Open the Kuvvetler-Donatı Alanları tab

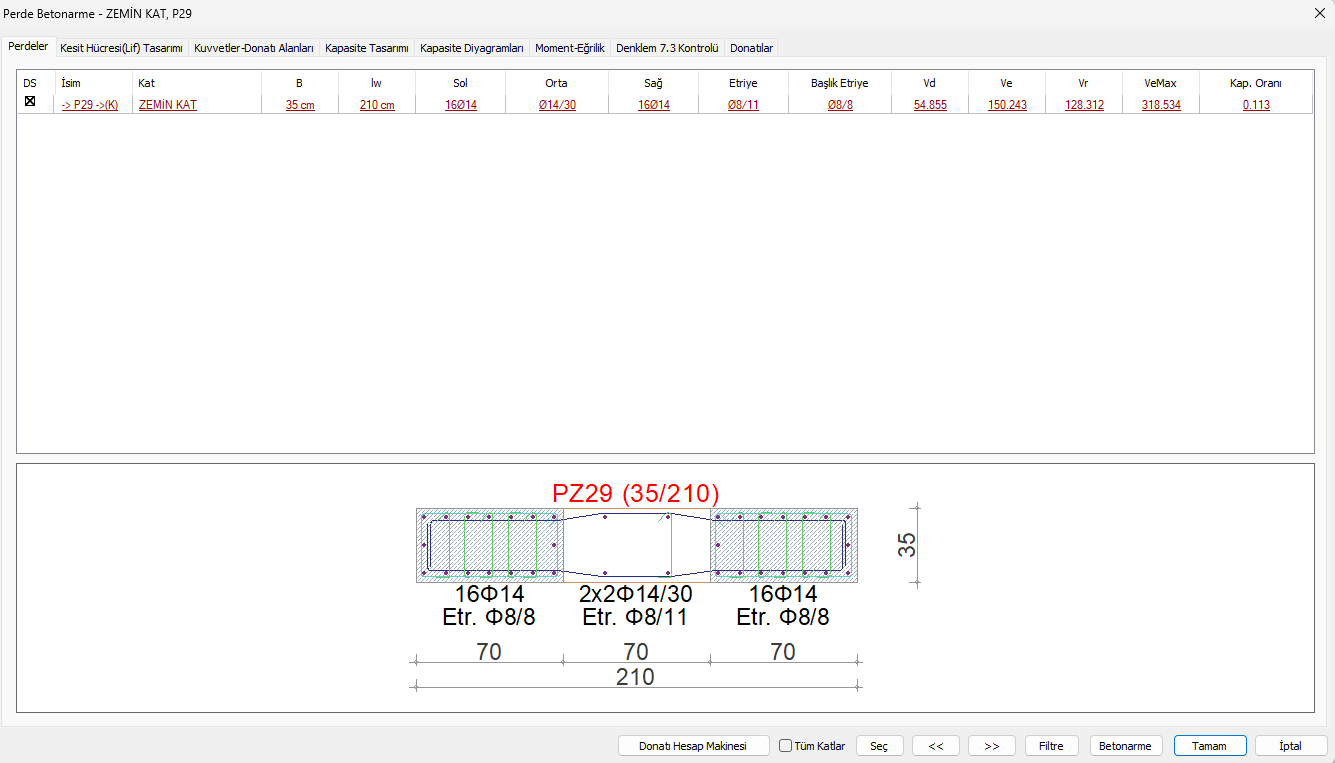tap(254, 48)
